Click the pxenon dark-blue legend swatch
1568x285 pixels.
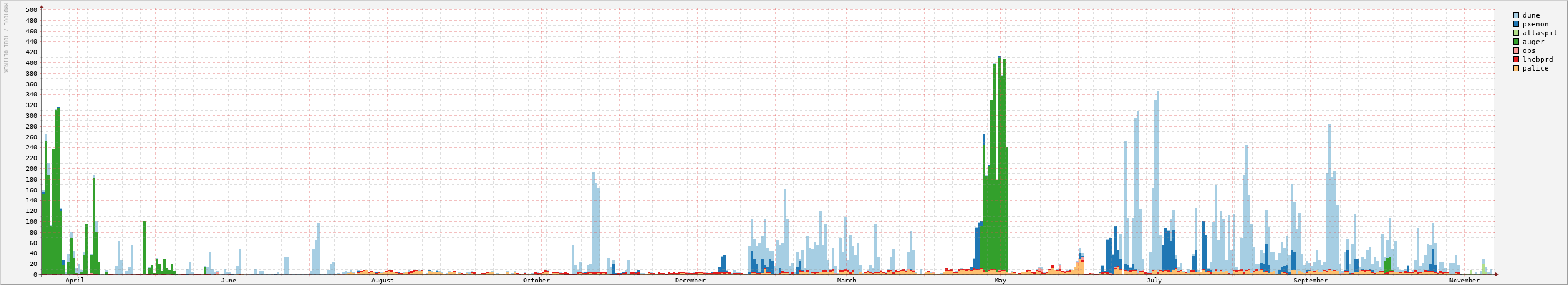tap(1516, 24)
